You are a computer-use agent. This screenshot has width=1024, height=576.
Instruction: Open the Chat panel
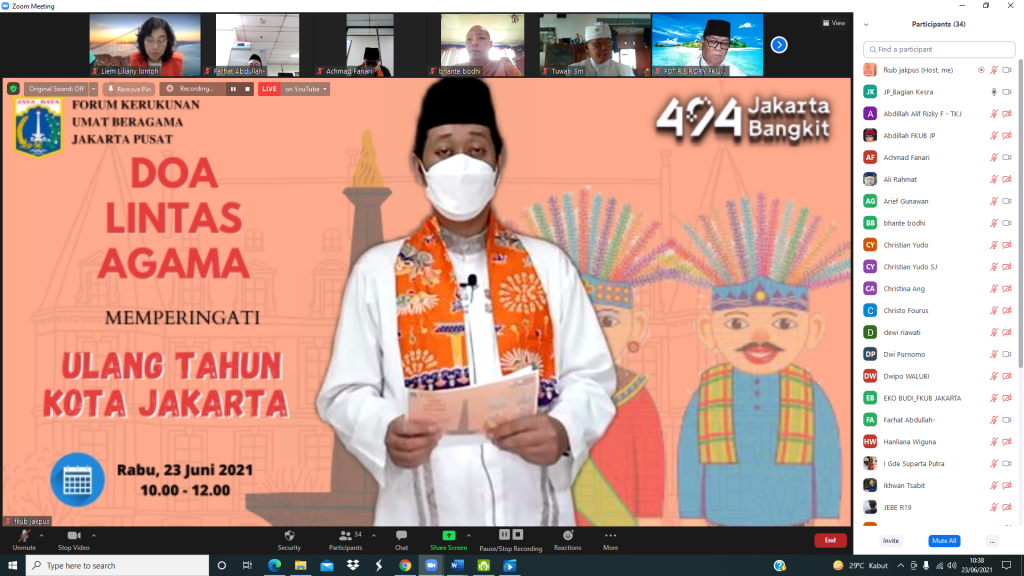(x=401, y=538)
